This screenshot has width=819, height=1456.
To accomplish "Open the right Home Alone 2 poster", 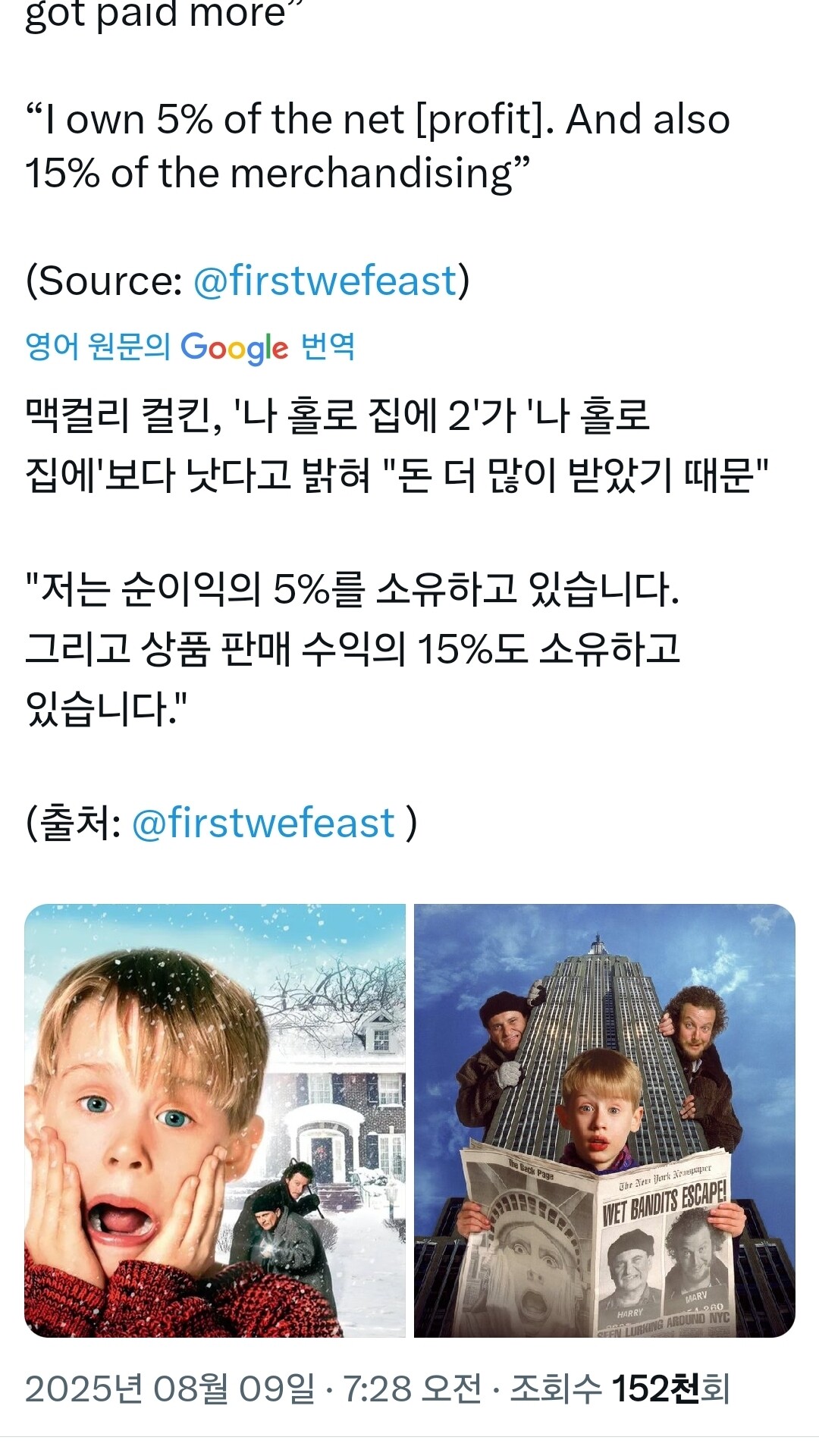I will [604, 1121].
